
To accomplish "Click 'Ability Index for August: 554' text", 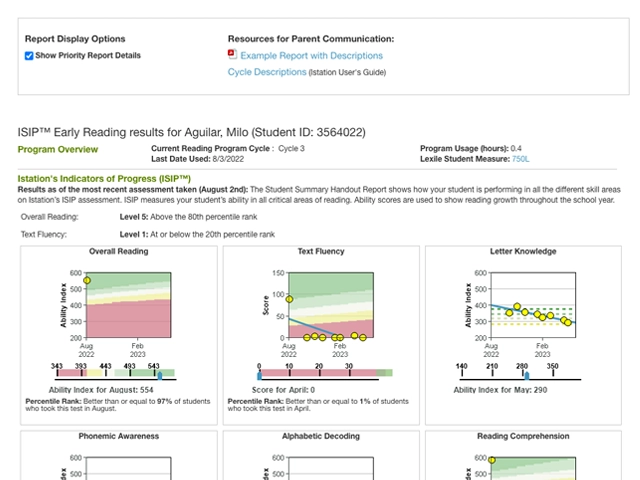I will (x=101, y=390).
